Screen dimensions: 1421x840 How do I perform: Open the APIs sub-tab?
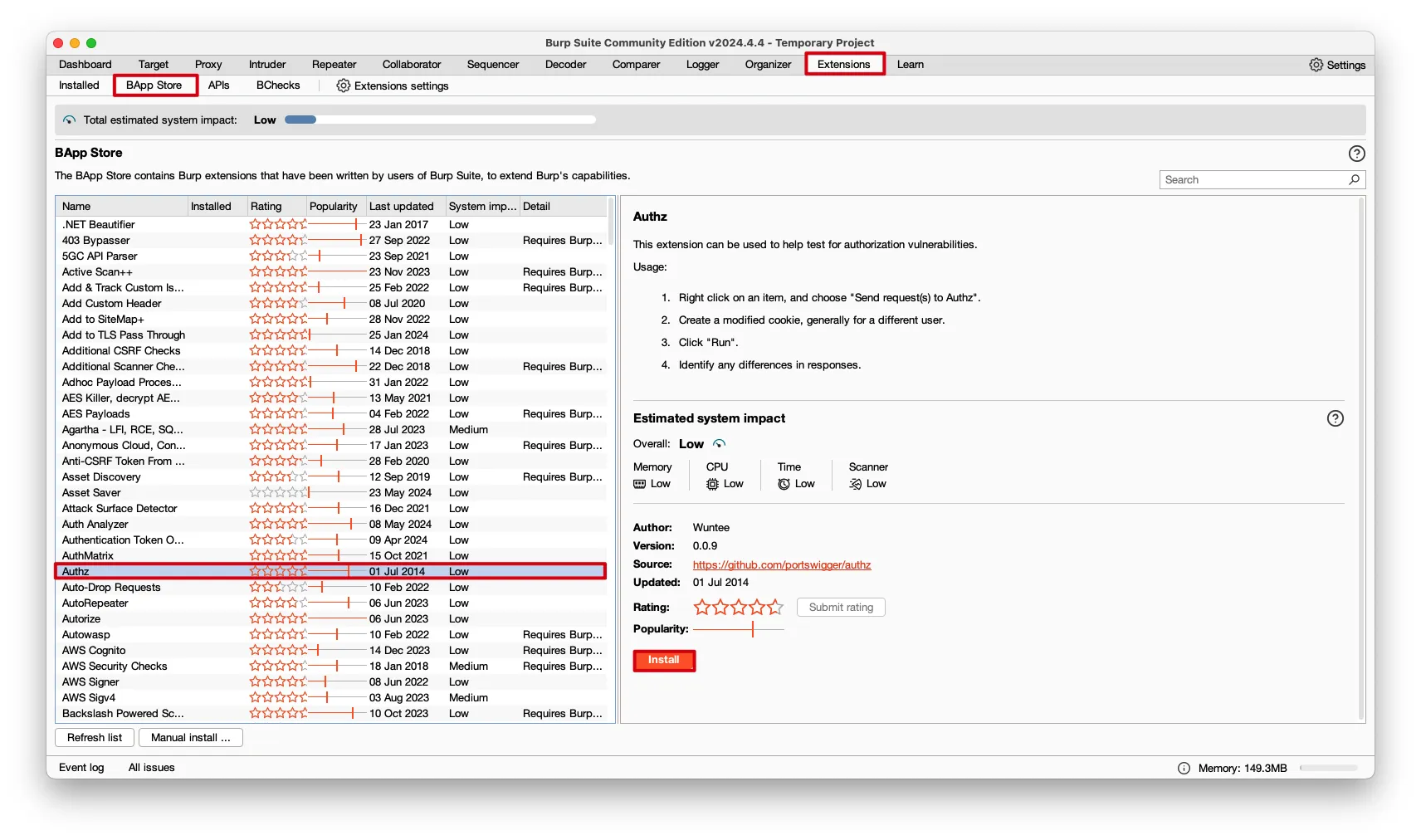[x=219, y=85]
